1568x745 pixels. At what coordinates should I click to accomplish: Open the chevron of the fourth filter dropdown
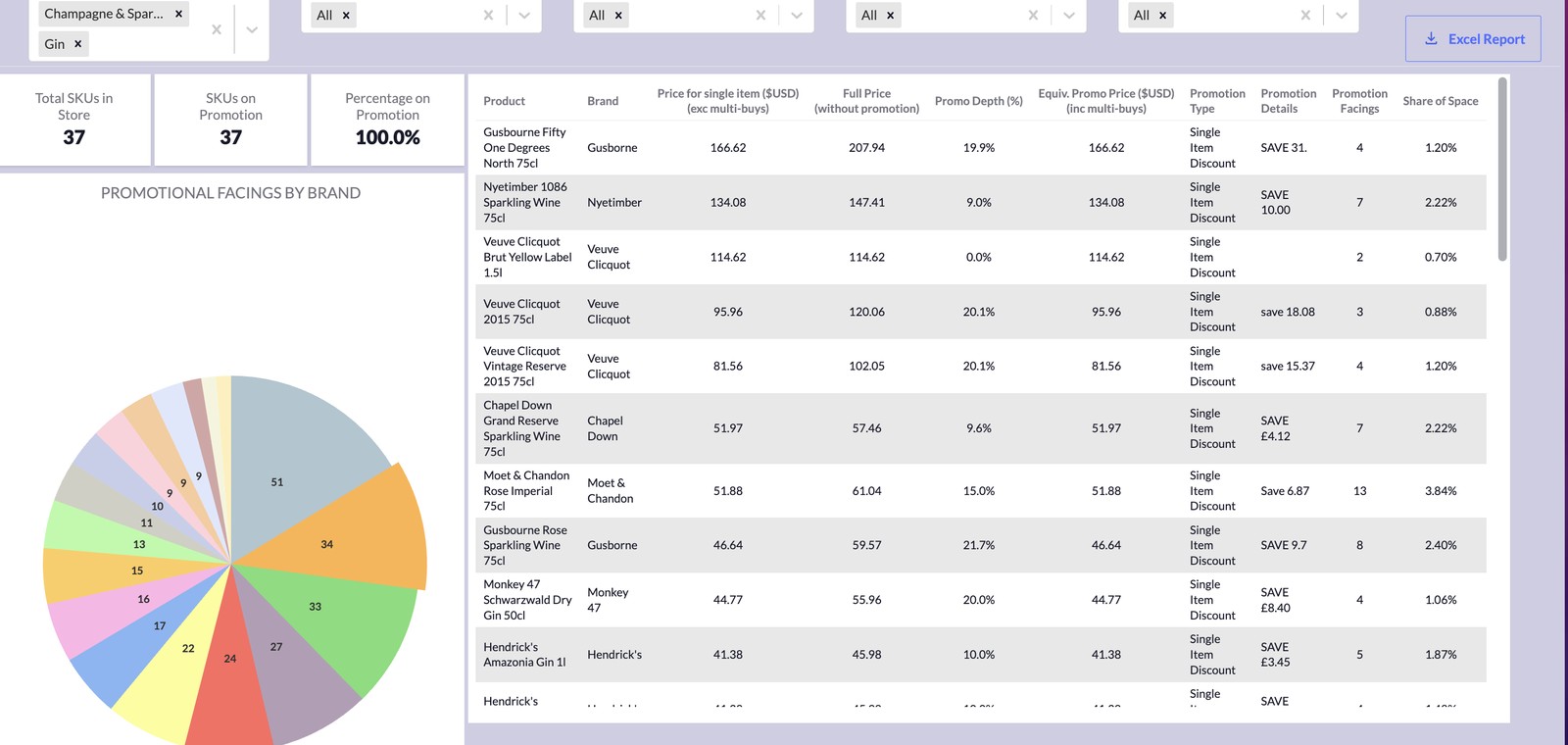tap(1069, 15)
